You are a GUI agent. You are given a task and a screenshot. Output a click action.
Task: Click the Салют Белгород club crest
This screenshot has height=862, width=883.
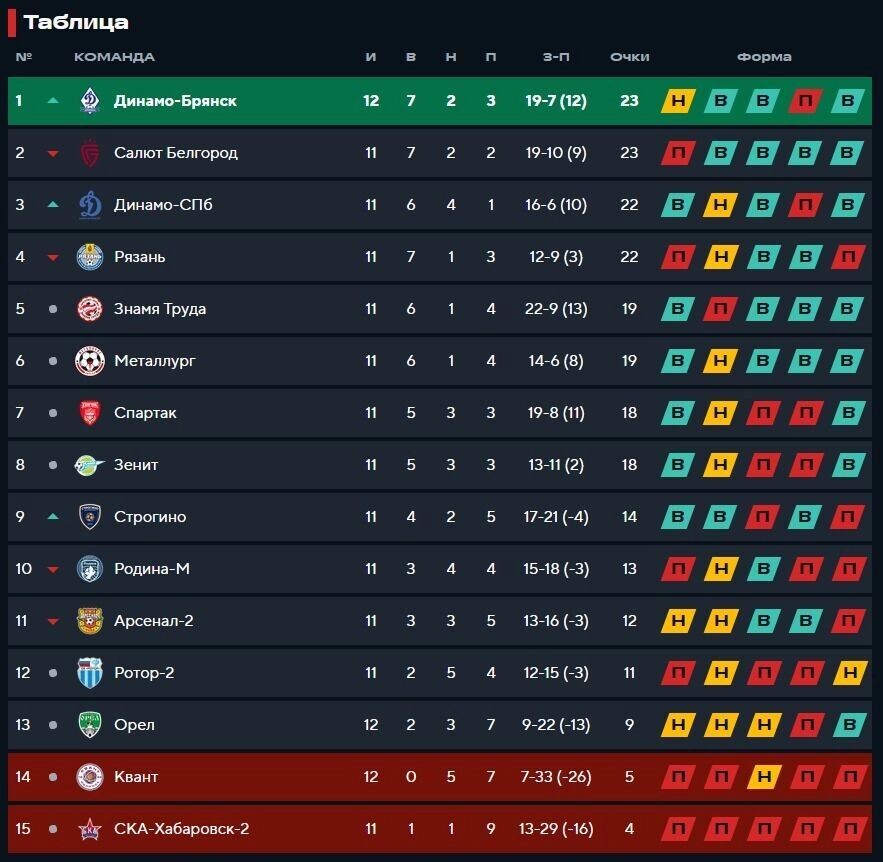90,153
